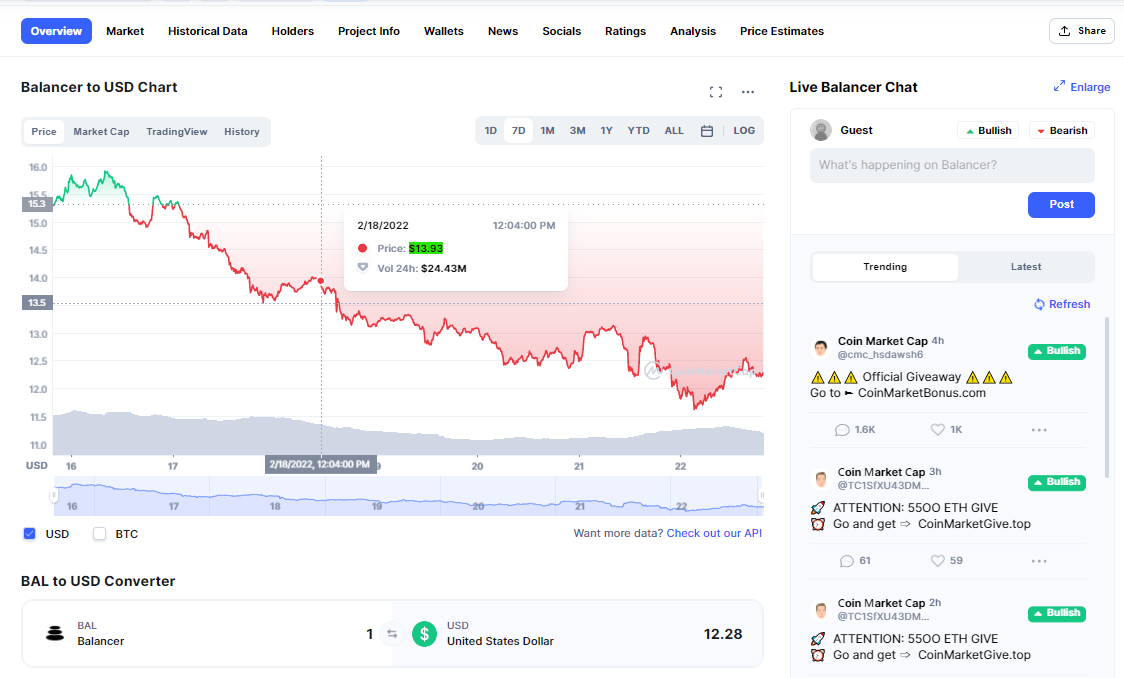Open the Socials tab
1124x678 pixels.
[x=562, y=31]
